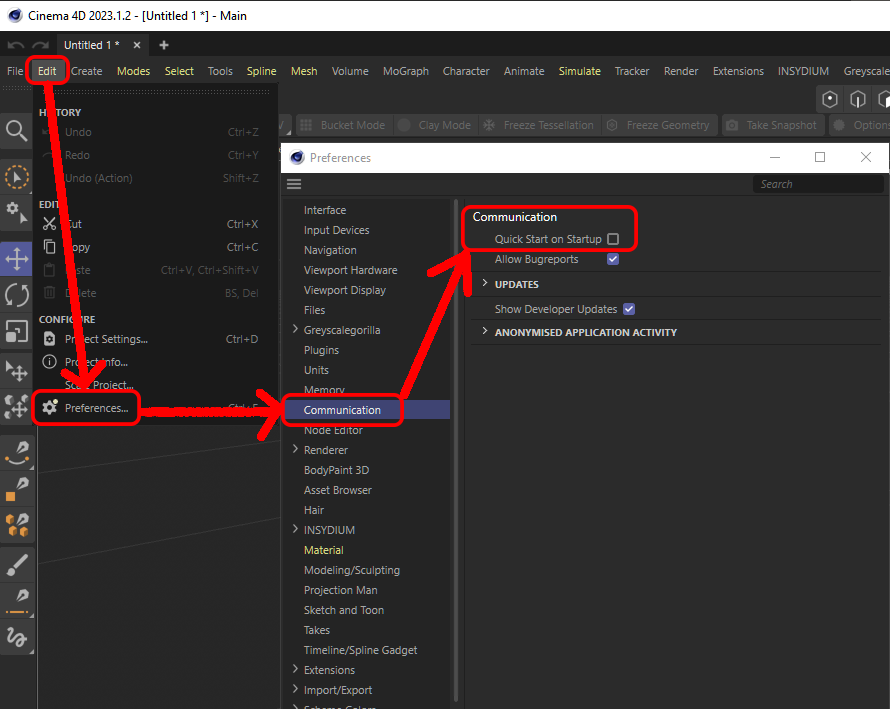This screenshot has width=890, height=709.
Task: Expand the UPDATES section
Action: pos(485,283)
